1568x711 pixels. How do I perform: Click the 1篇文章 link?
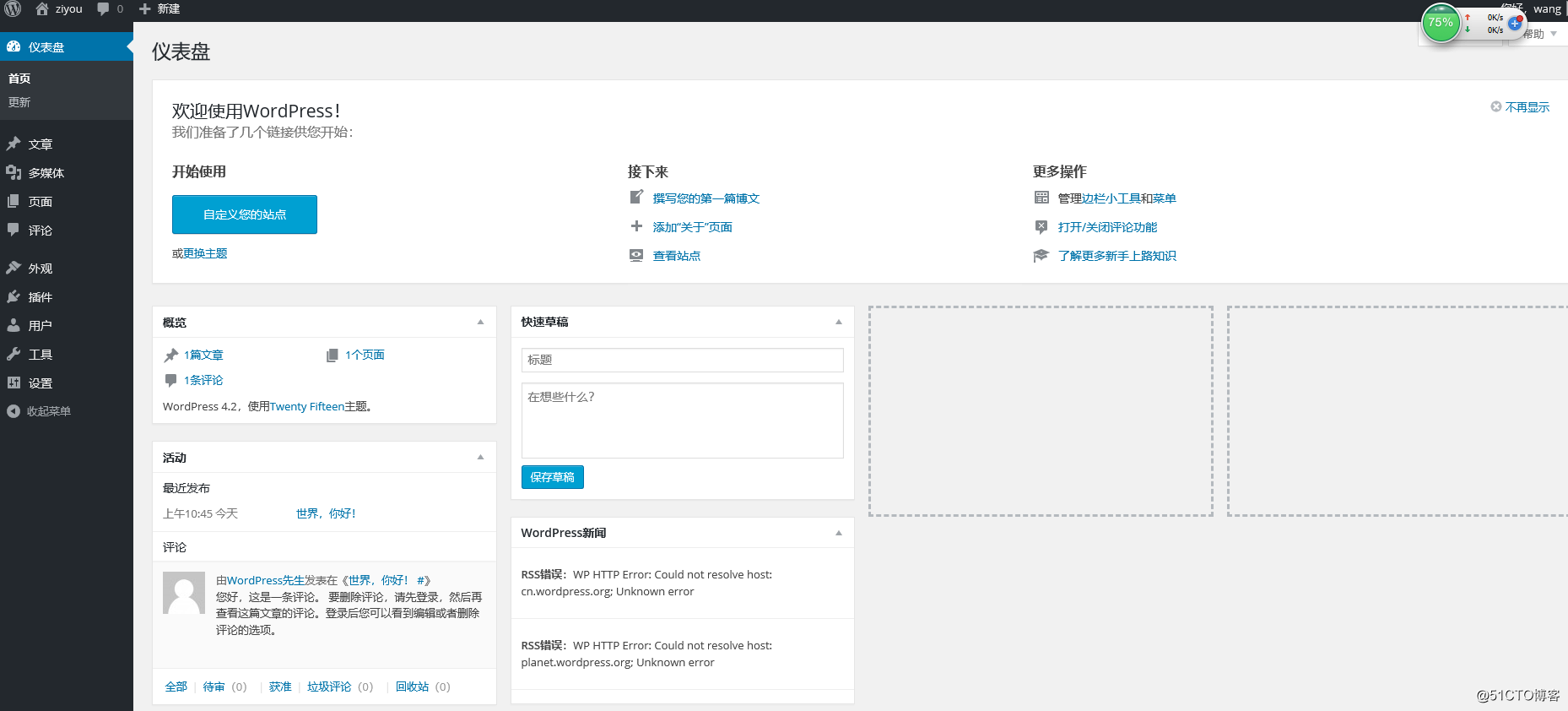click(203, 355)
